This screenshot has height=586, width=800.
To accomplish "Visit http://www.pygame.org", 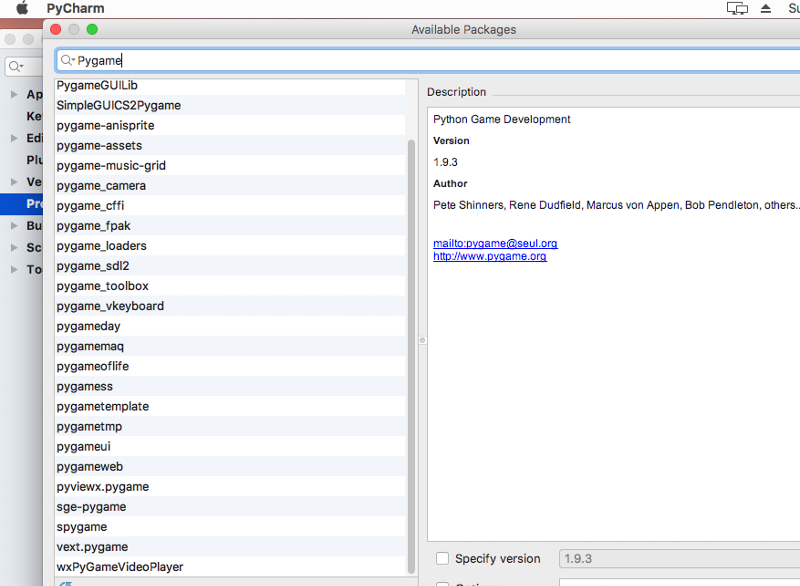I will pos(490,256).
